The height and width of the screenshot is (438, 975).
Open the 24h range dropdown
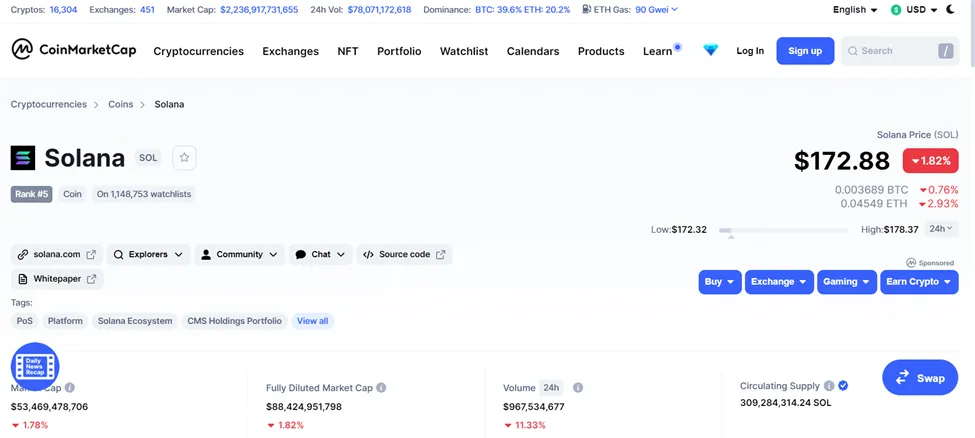coord(941,229)
